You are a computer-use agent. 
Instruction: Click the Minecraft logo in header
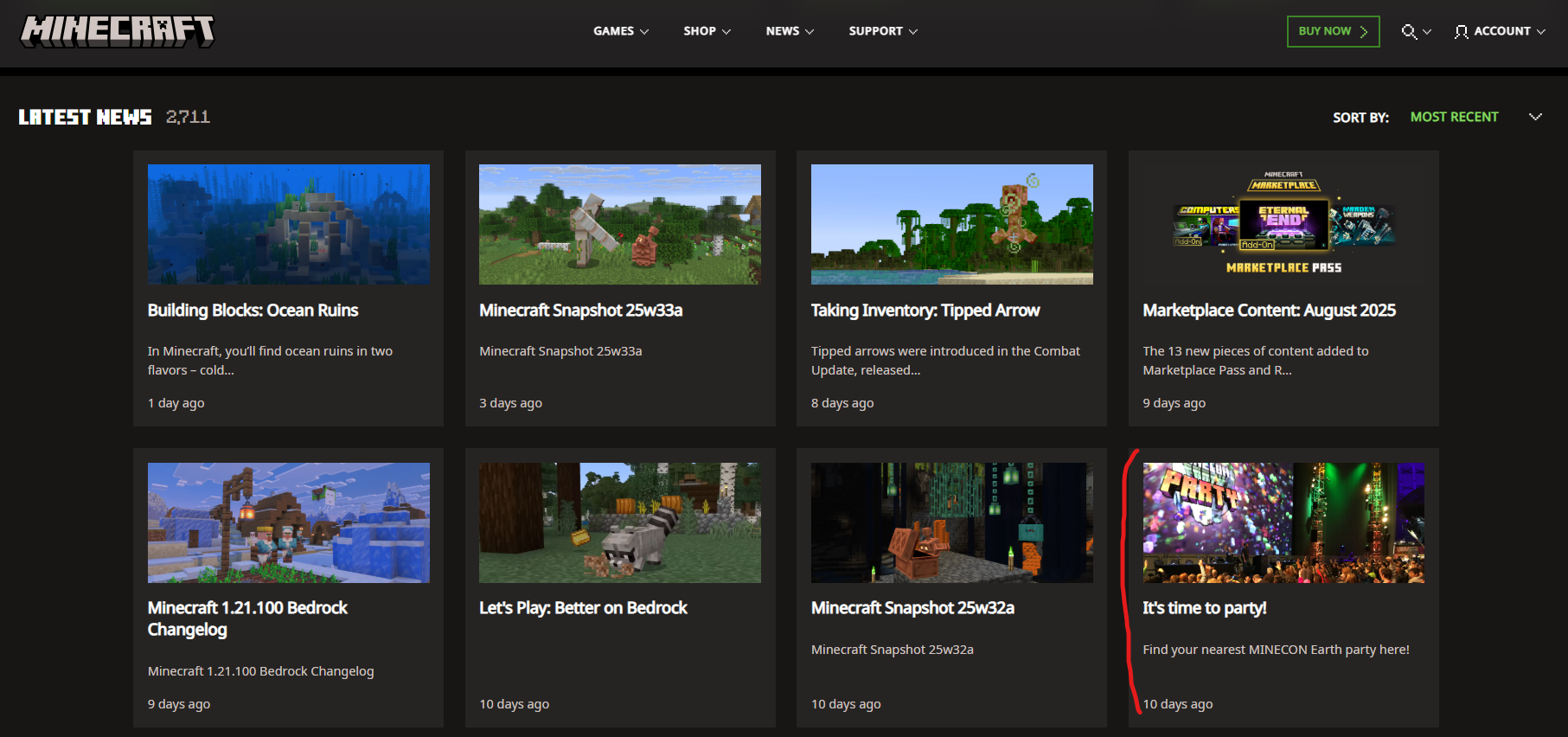[118, 31]
